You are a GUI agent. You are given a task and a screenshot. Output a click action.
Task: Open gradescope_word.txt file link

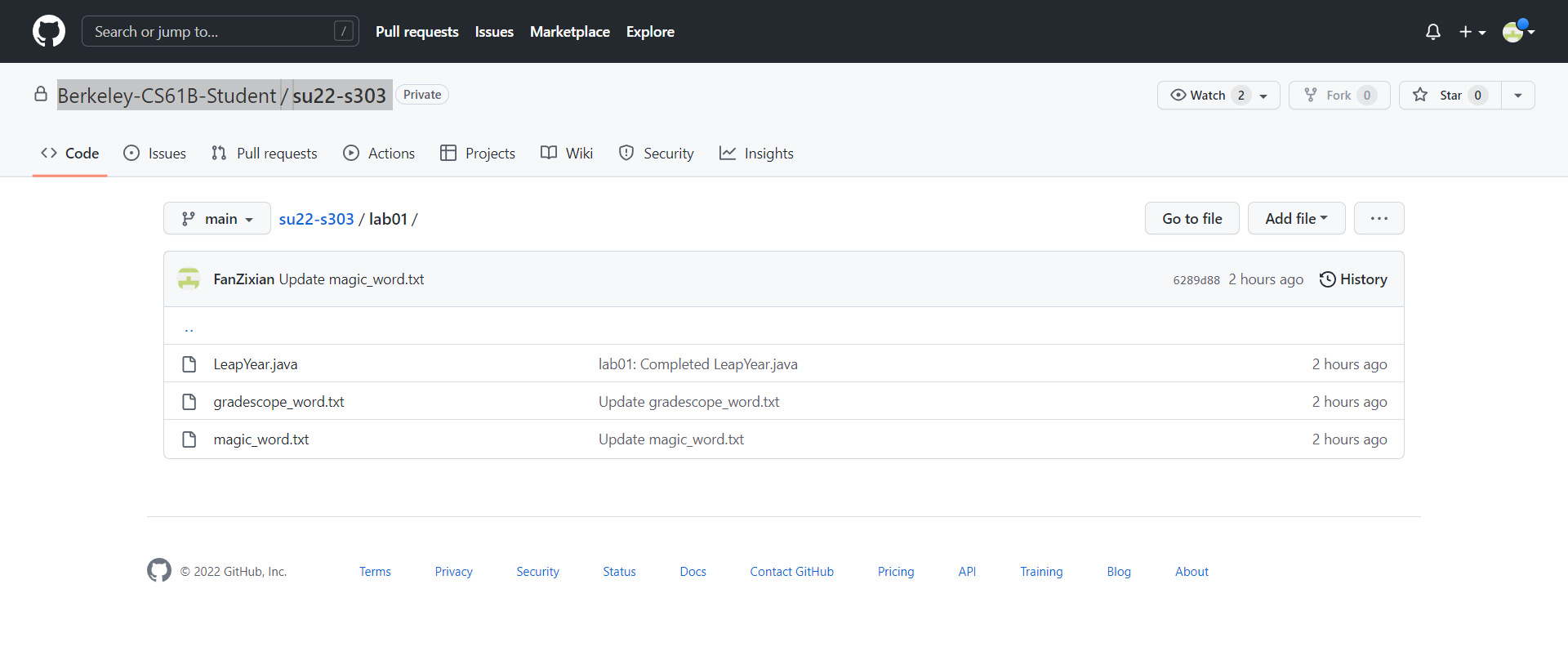tap(278, 402)
